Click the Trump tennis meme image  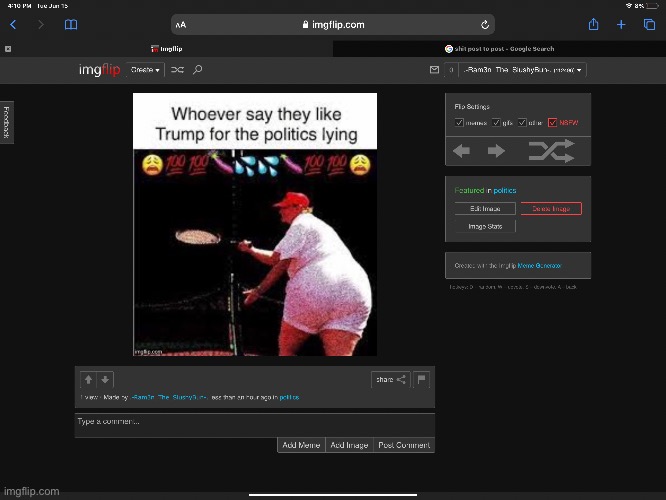tap(255, 224)
